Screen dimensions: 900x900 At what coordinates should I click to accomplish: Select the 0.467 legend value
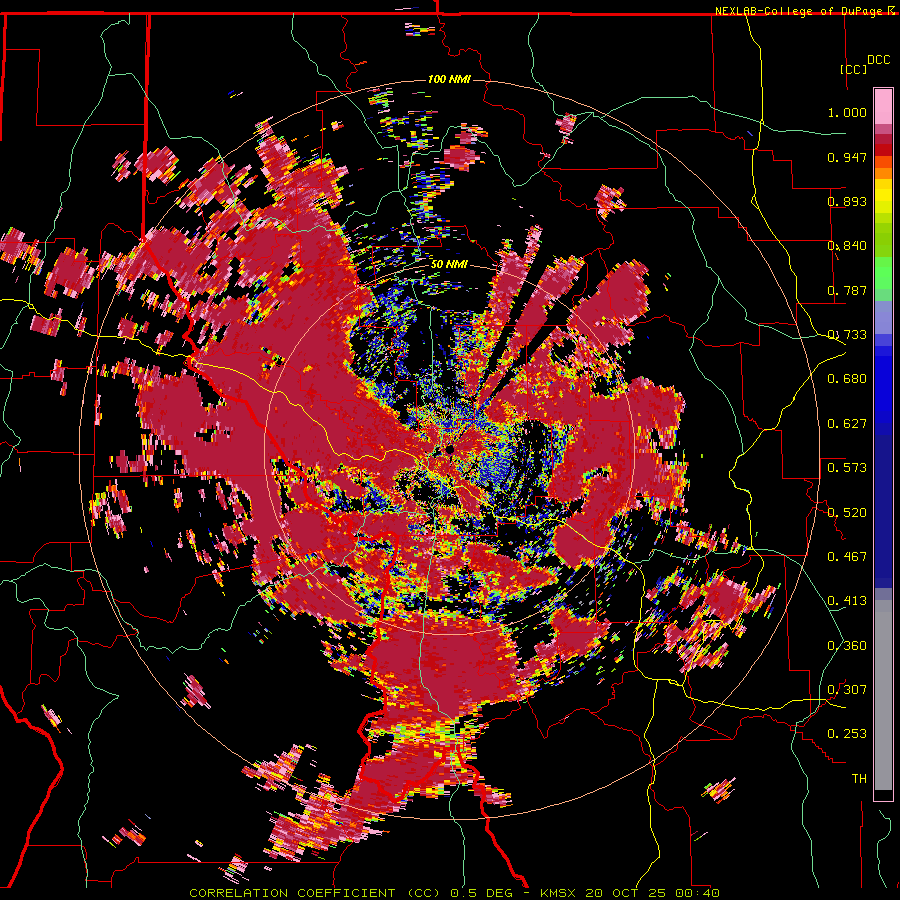[847, 557]
